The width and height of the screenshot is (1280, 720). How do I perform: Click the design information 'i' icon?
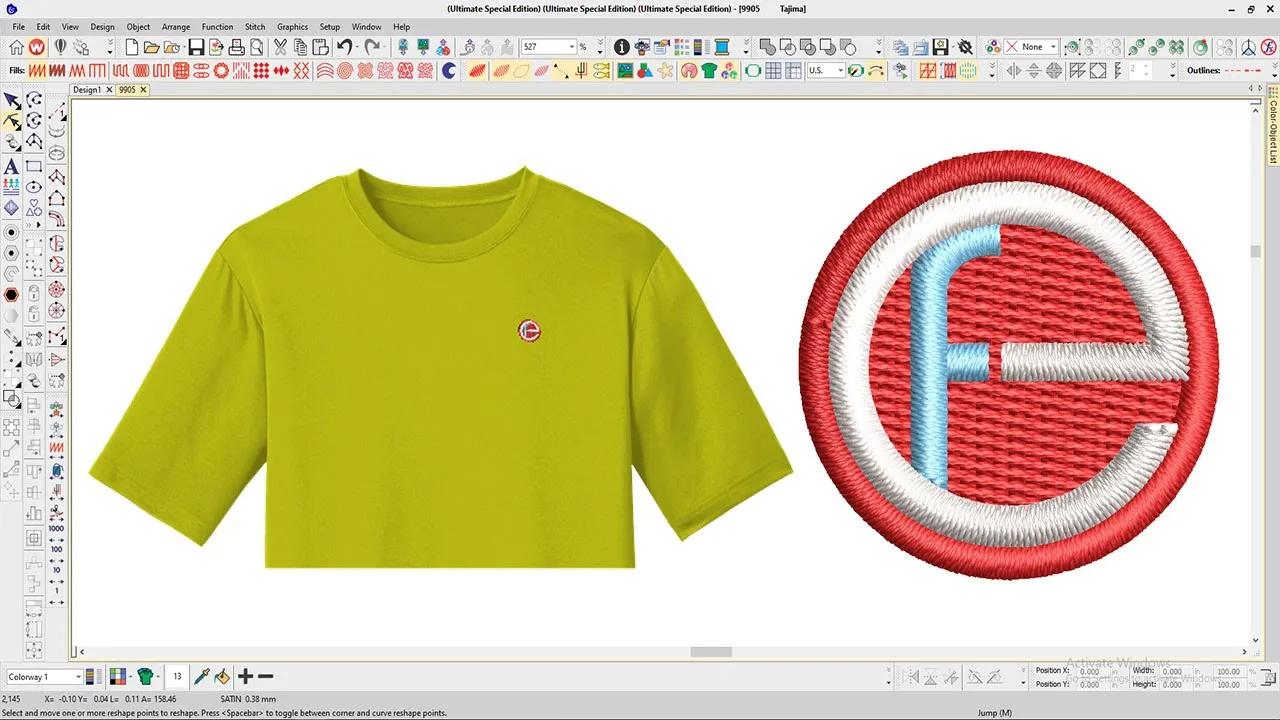pos(621,47)
